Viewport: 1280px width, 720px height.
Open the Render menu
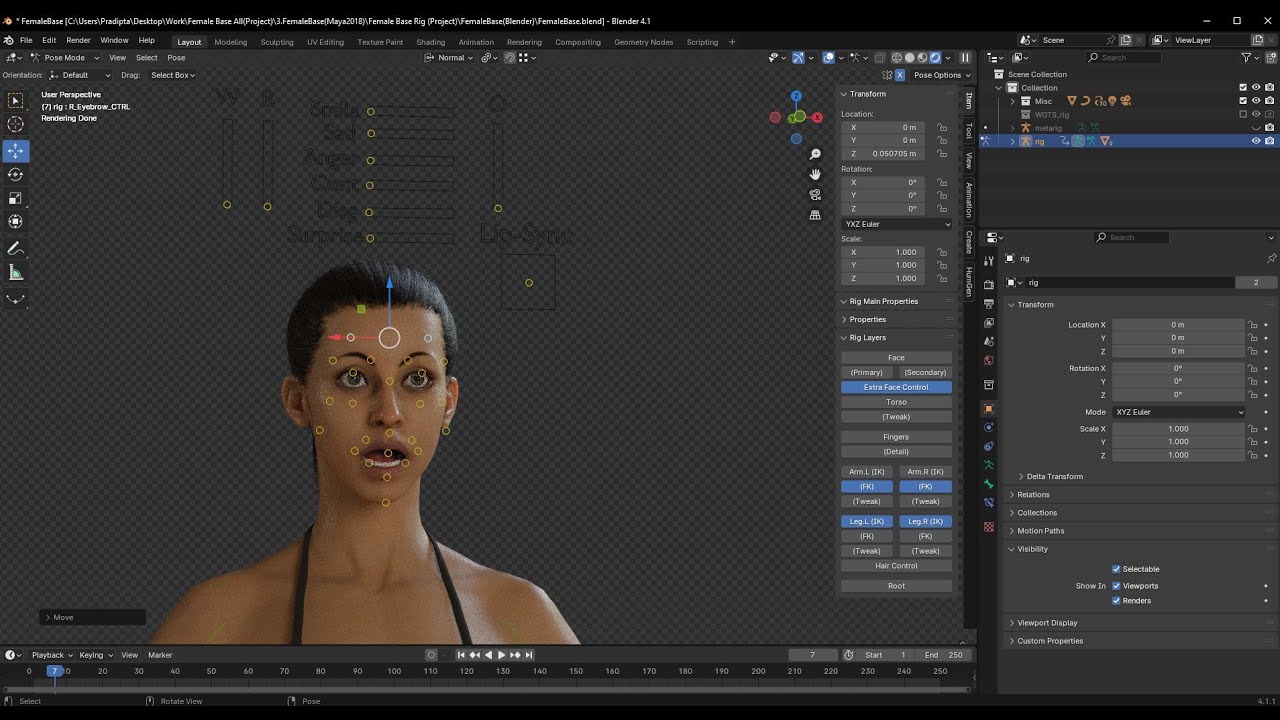point(78,40)
